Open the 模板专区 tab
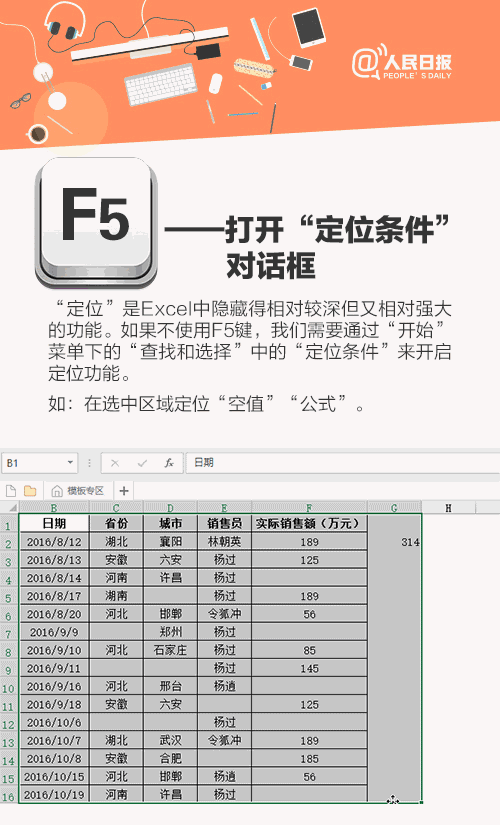This screenshot has height=825, width=500. tap(78, 491)
